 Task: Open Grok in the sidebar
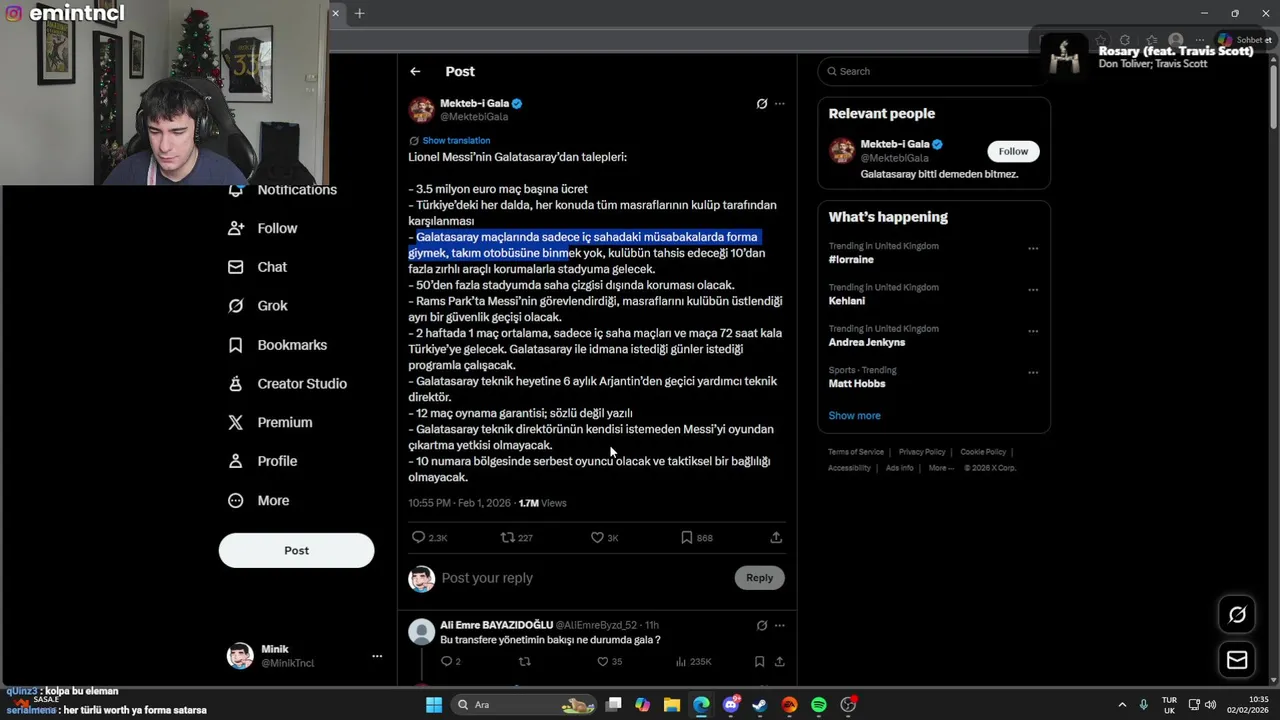[258, 306]
